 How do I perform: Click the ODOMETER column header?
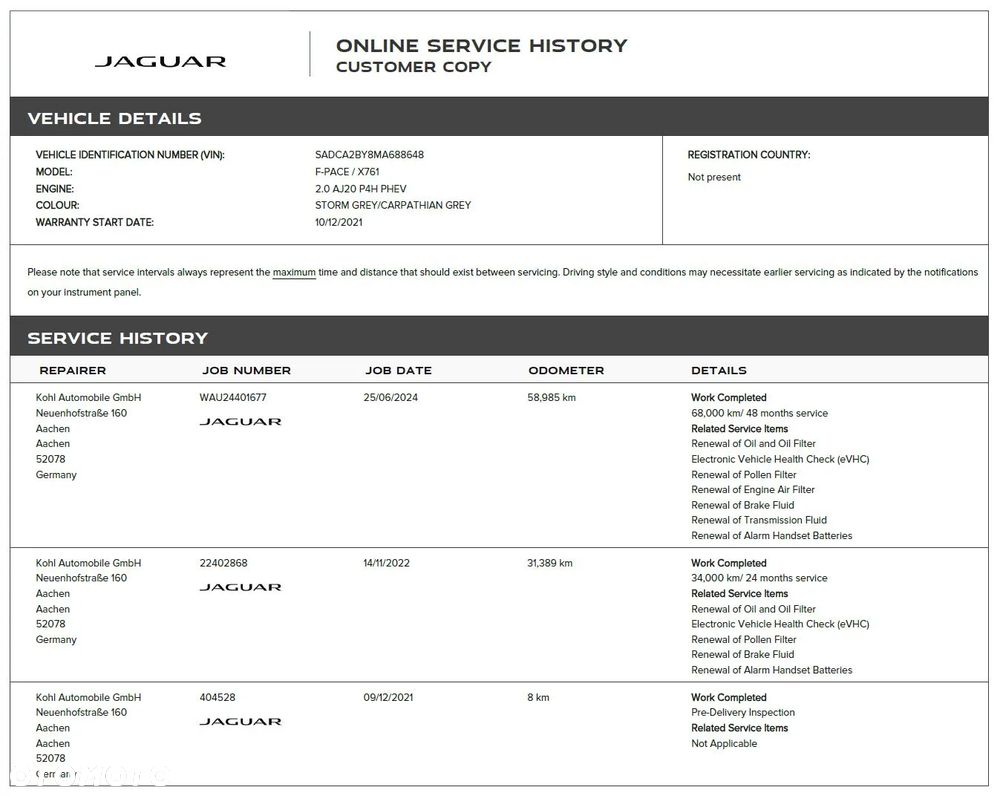click(566, 371)
